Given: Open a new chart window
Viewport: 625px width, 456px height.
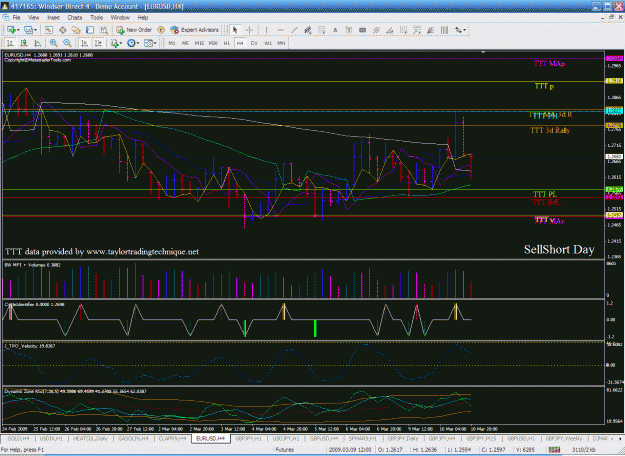Looking at the screenshot, I should (x=11, y=30).
